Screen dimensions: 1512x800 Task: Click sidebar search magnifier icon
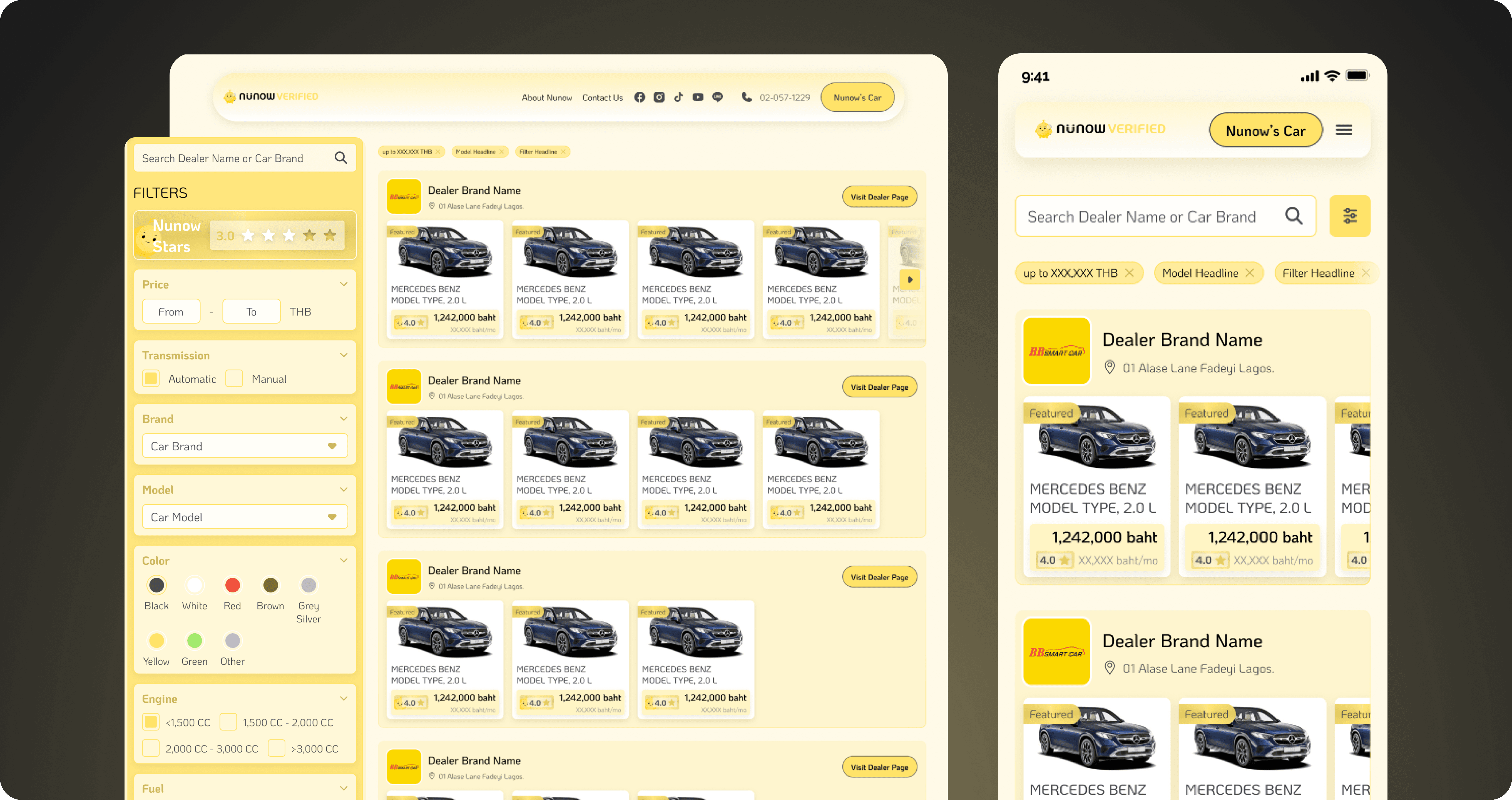(340, 158)
